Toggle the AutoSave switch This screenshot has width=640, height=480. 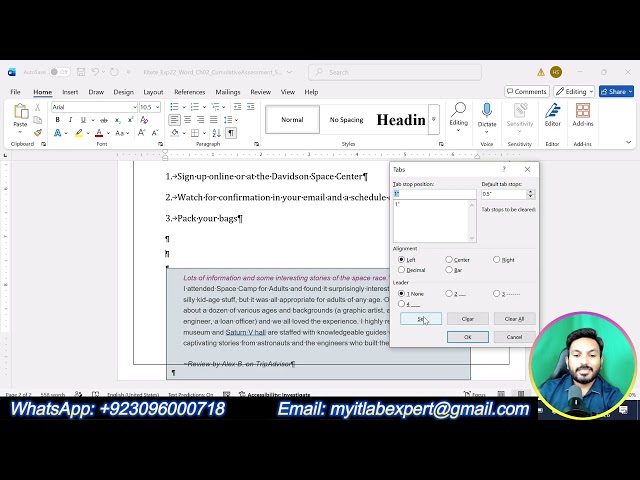[x=60, y=72]
